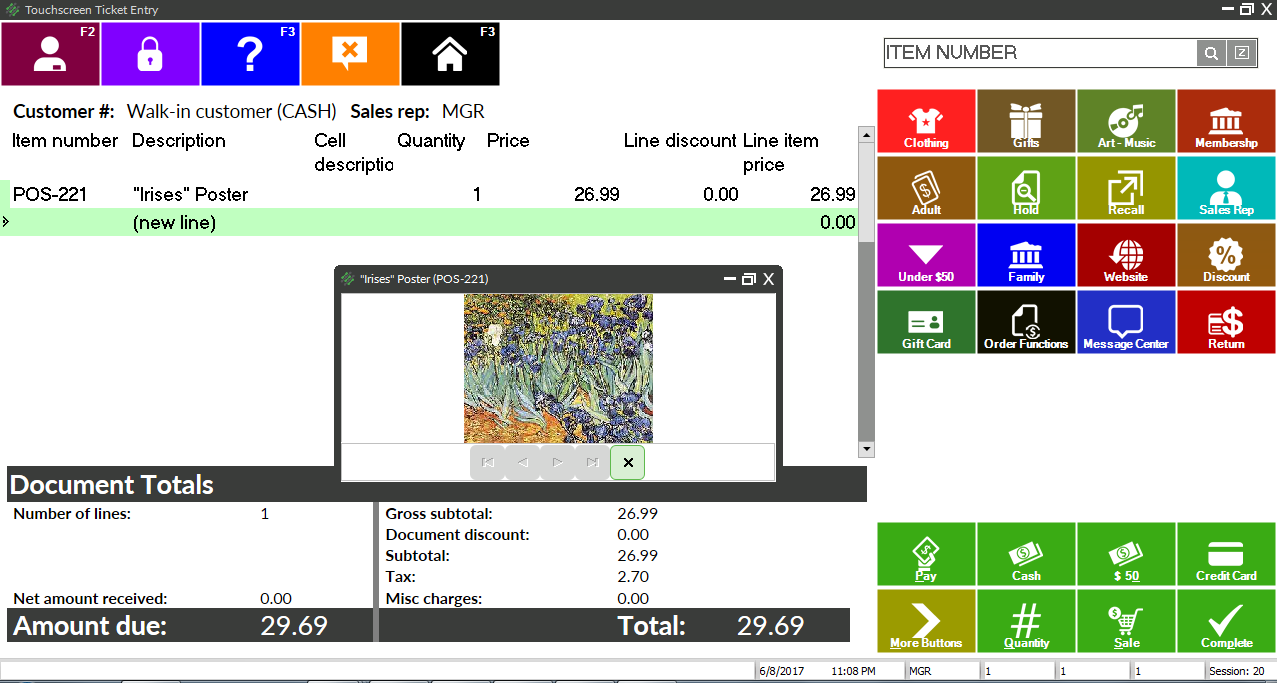Expand More Buttons panel
Viewport: 1277px width, 683px height.
pyautogui.click(x=926, y=621)
